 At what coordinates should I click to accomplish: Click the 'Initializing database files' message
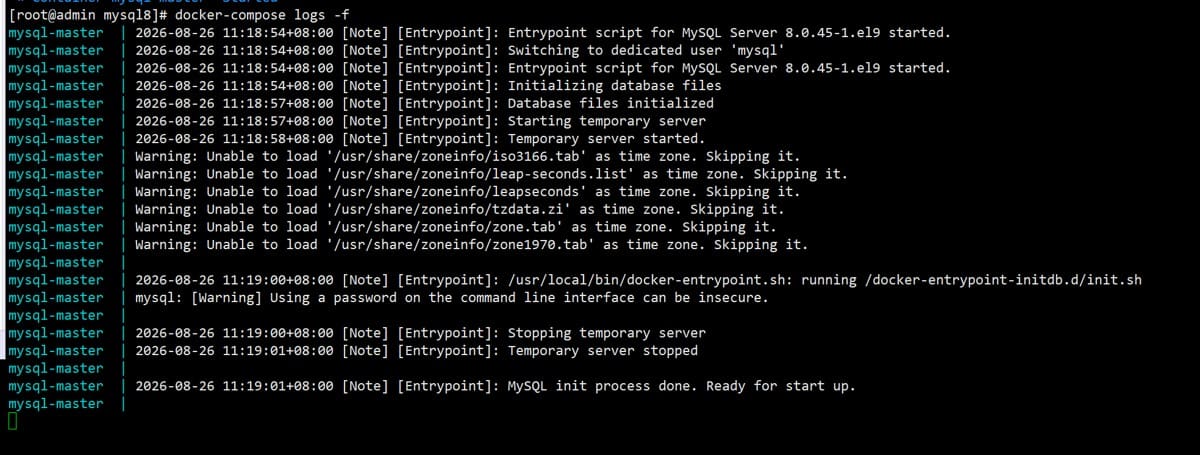click(x=615, y=86)
